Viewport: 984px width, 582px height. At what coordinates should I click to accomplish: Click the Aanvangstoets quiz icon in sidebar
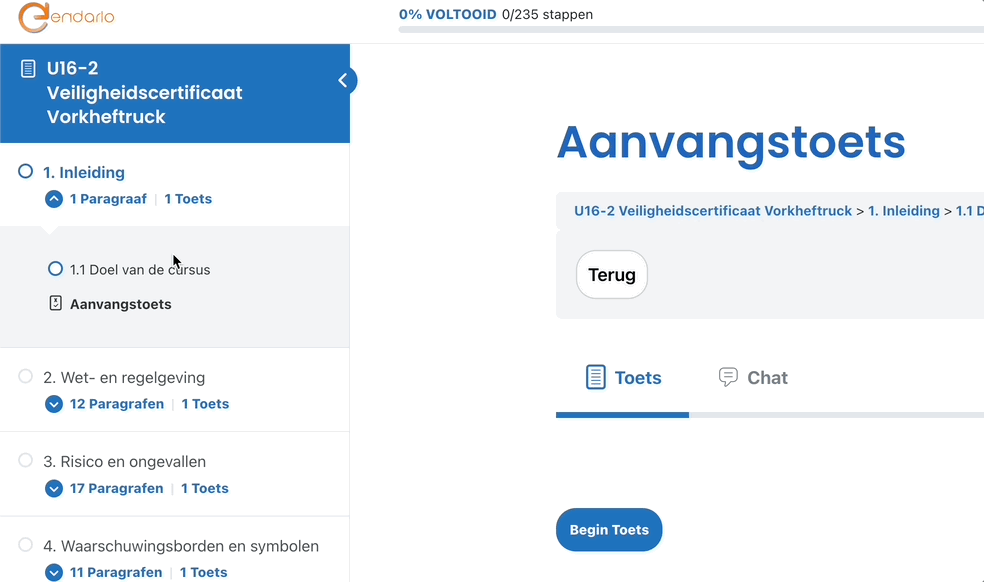click(56, 303)
